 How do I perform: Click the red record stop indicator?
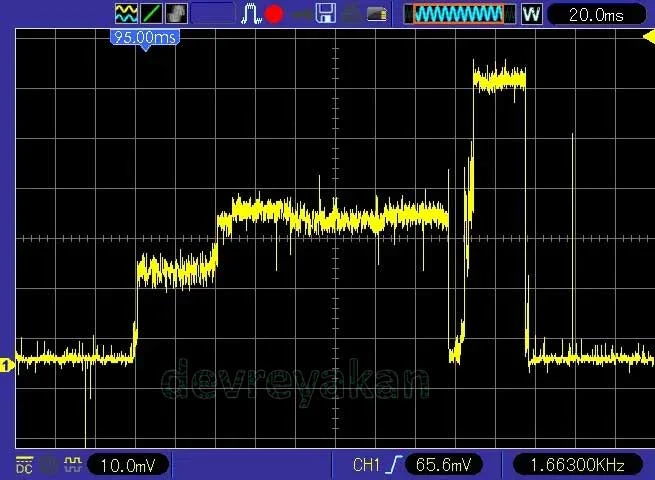click(274, 14)
